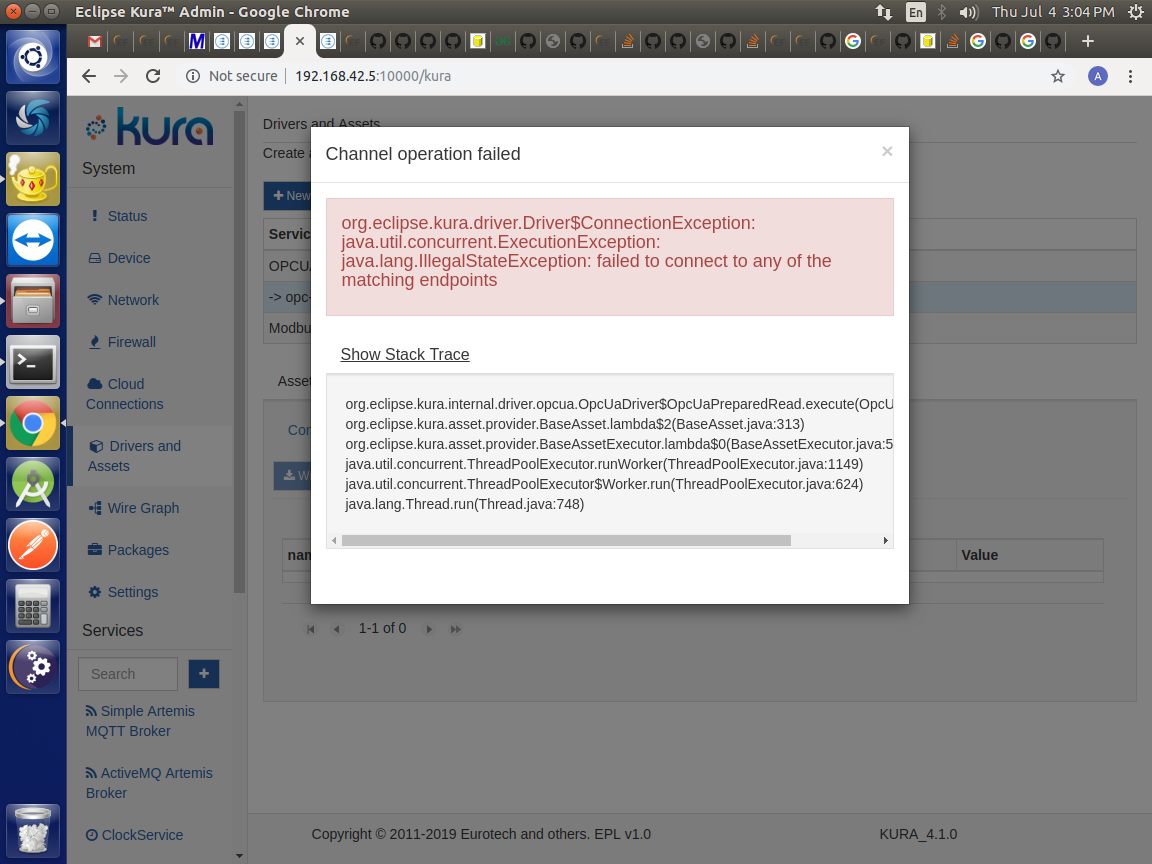Viewport: 1152px width, 864px height.
Task: Click the BaseAsset.java:313 stack trace line
Action: point(575,424)
